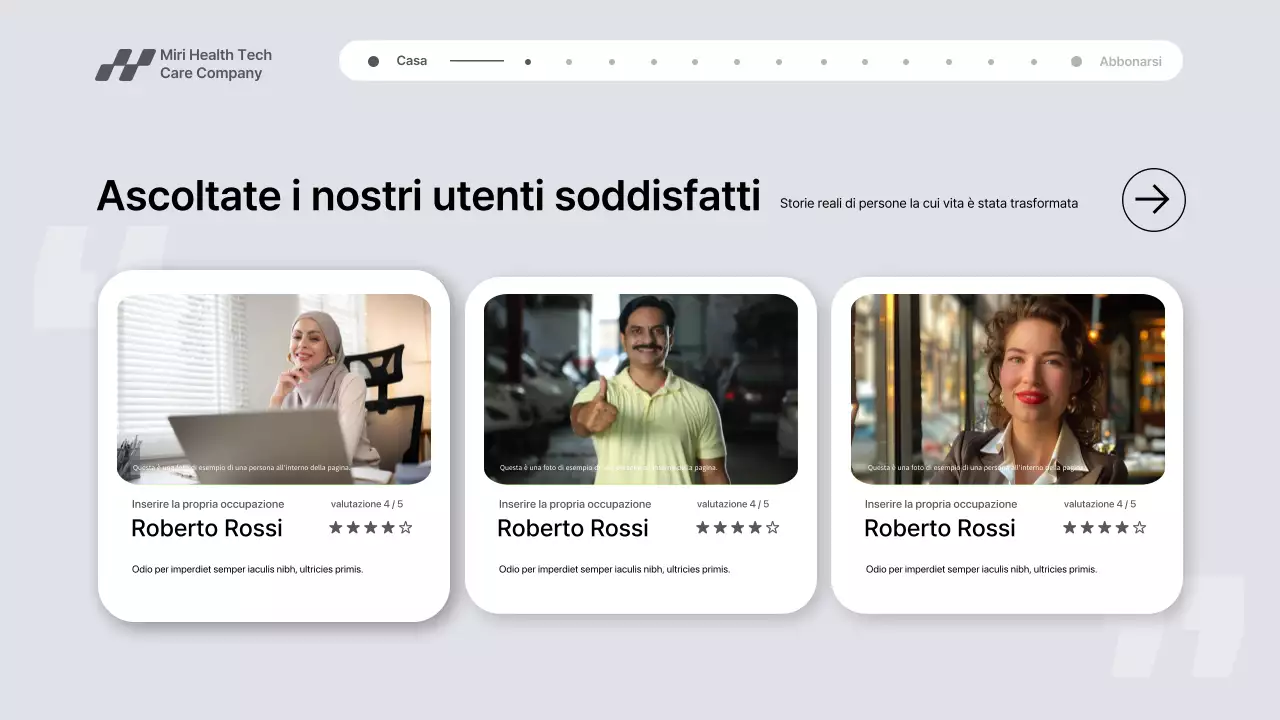The height and width of the screenshot is (720, 1280).
Task: Click the first filled star on the left testimonial
Action: [335, 527]
